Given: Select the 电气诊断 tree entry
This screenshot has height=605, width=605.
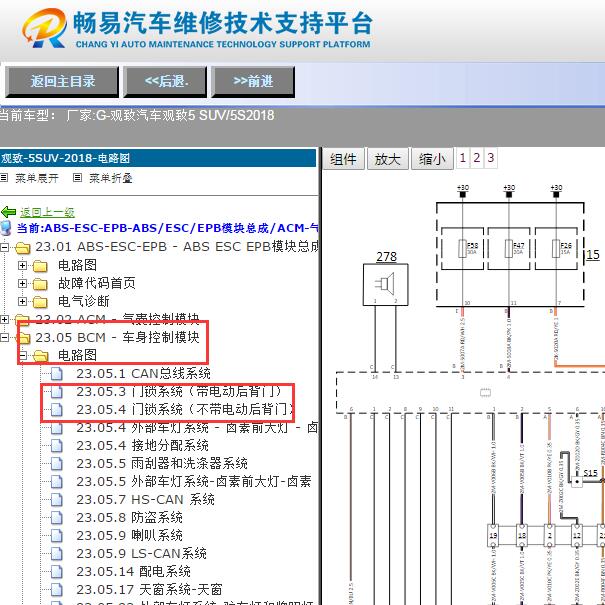Looking at the screenshot, I should [x=83, y=301].
